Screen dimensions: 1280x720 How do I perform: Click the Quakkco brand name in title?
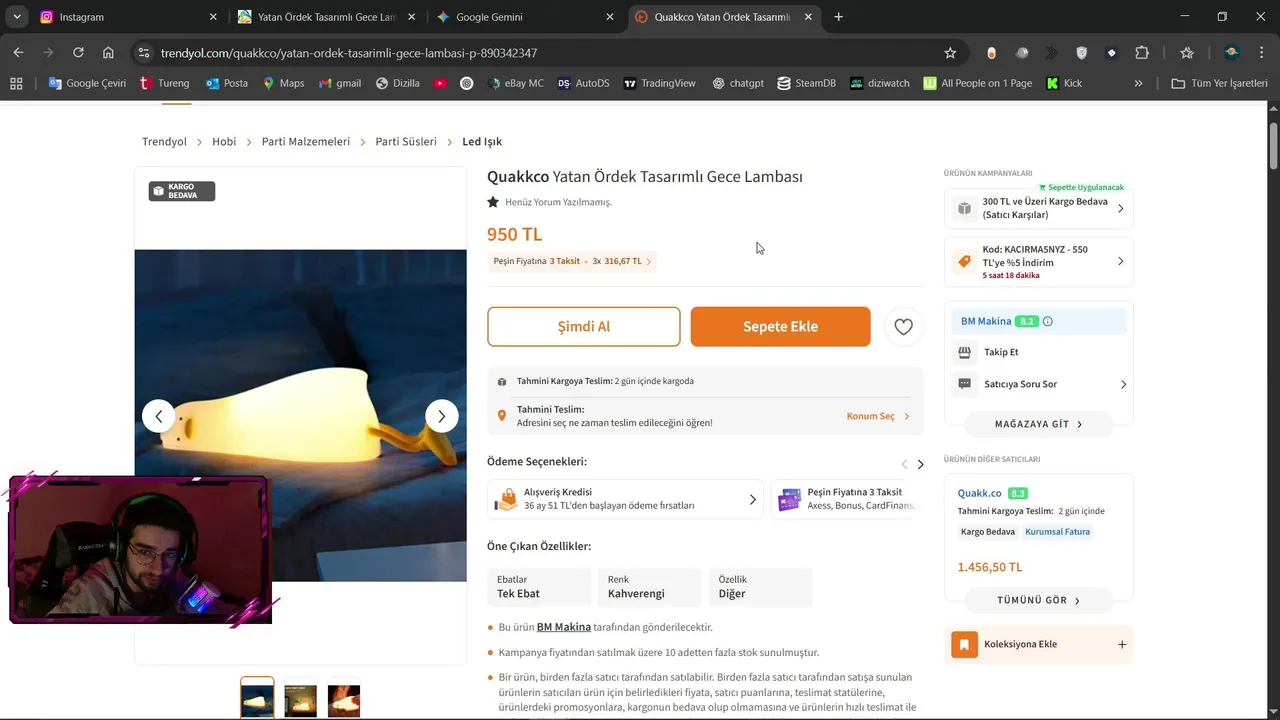(518, 177)
